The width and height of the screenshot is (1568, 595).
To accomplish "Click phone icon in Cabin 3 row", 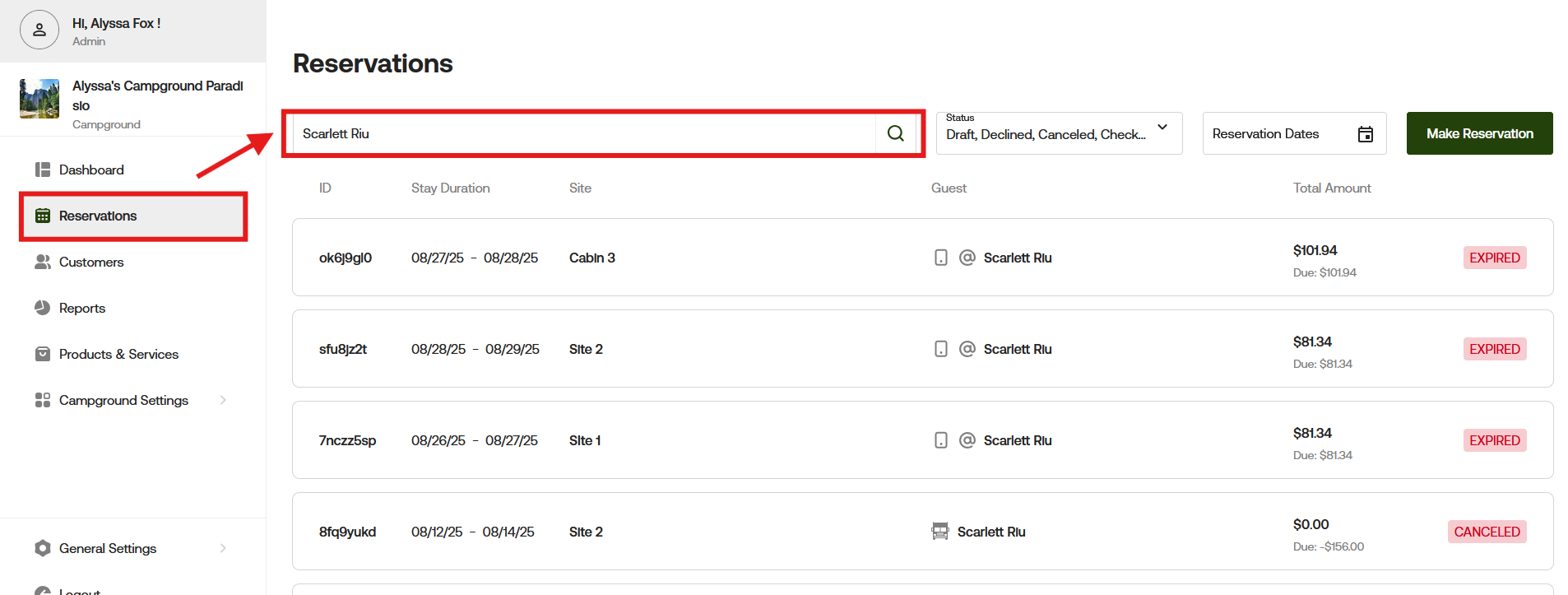I will point(941,258).
